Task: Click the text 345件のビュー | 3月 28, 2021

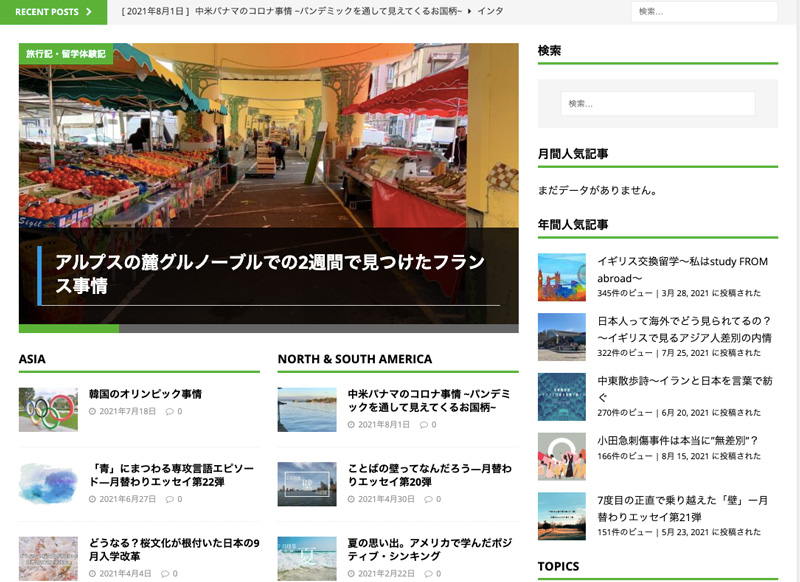Action: coord(679,293)
